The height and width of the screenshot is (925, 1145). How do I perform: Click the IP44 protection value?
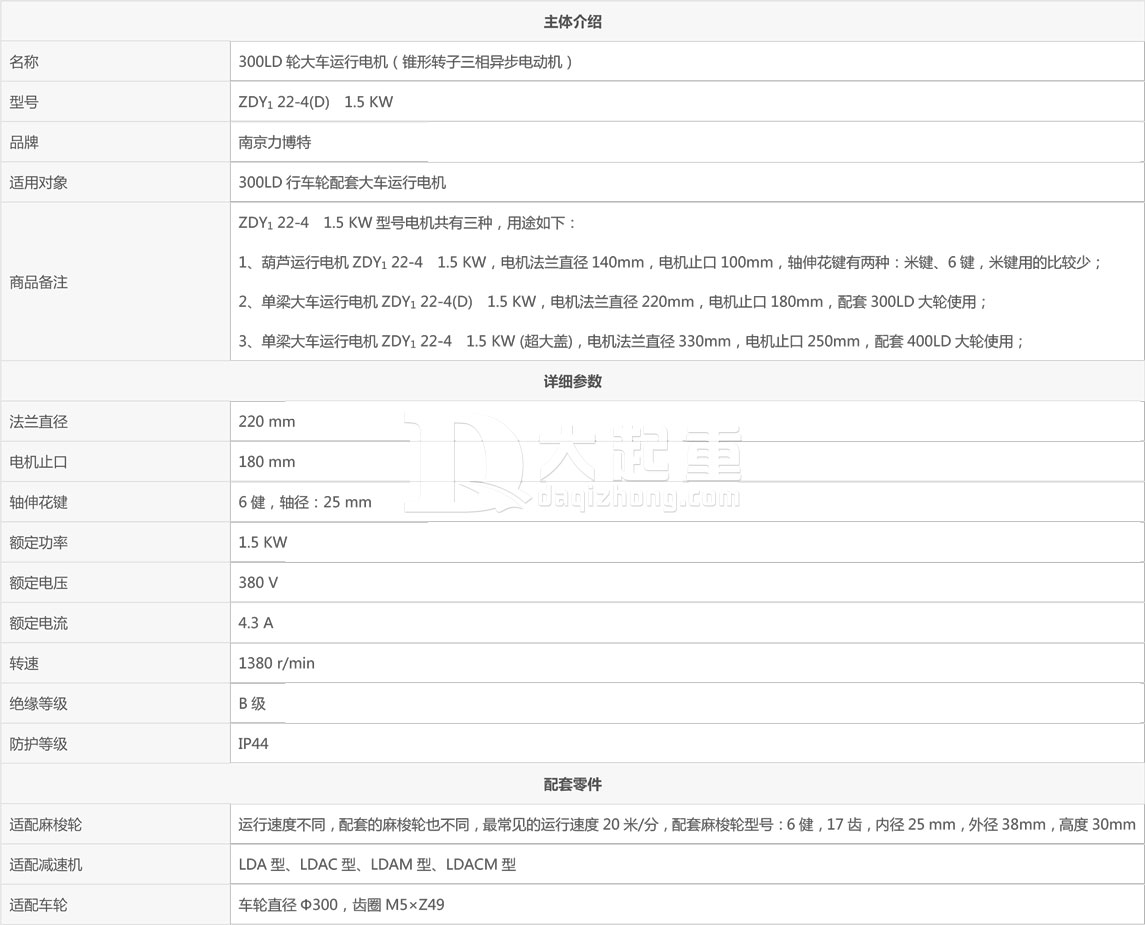click(253, 744)
